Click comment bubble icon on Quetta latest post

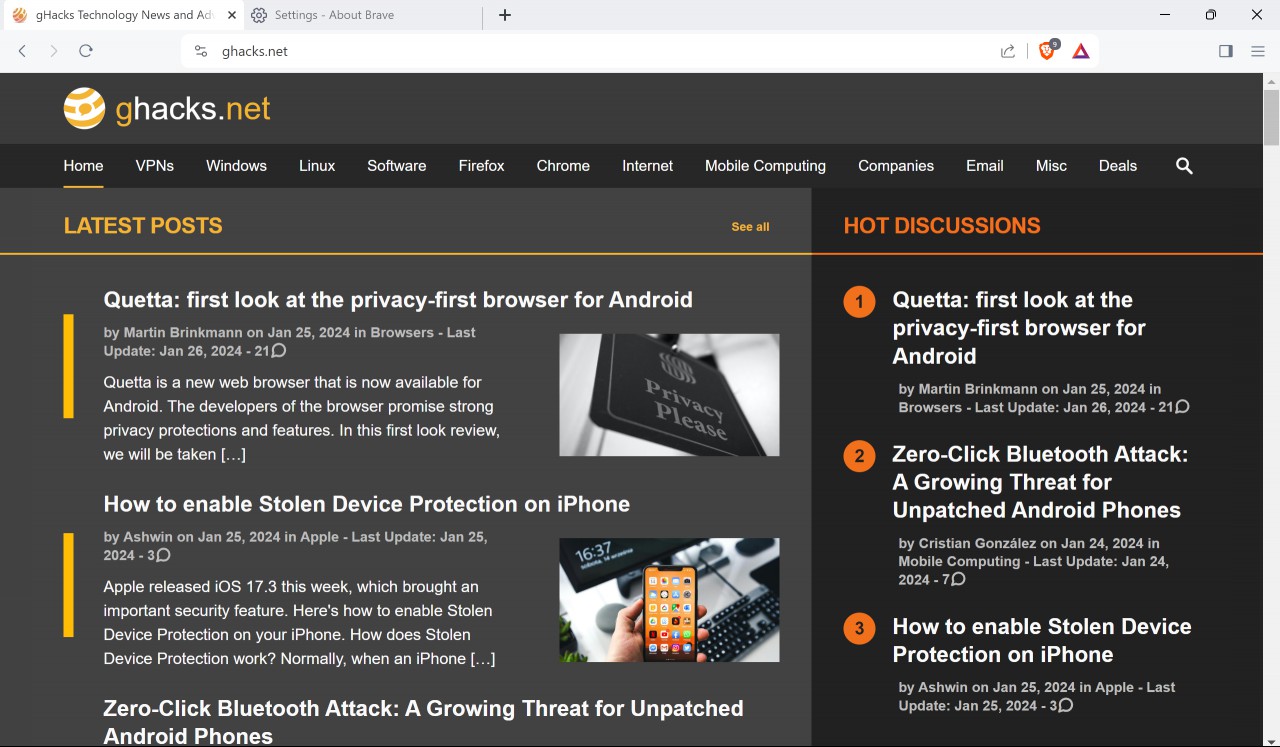(x=279, y=351)
